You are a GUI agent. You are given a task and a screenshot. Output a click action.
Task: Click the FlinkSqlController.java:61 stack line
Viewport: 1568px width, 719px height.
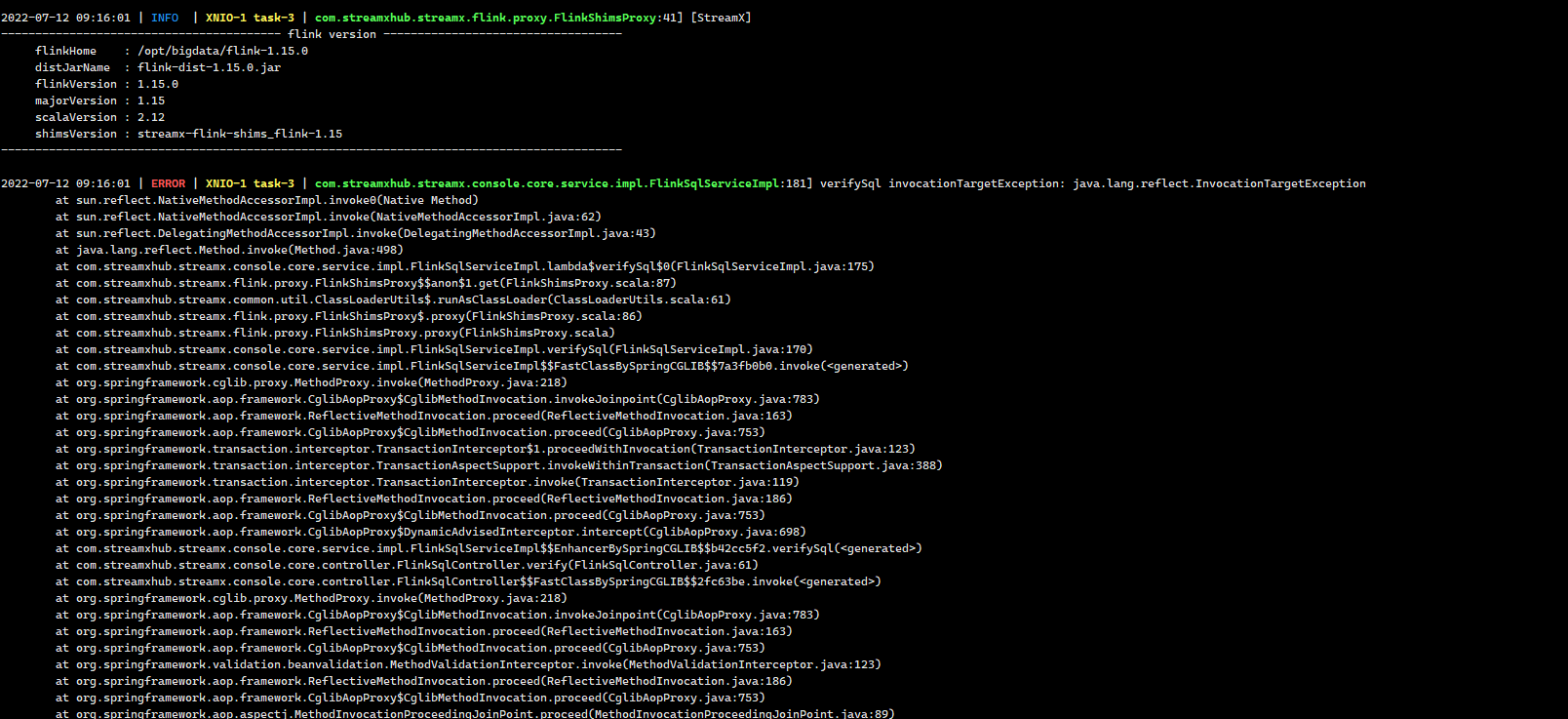coord(407,565)
